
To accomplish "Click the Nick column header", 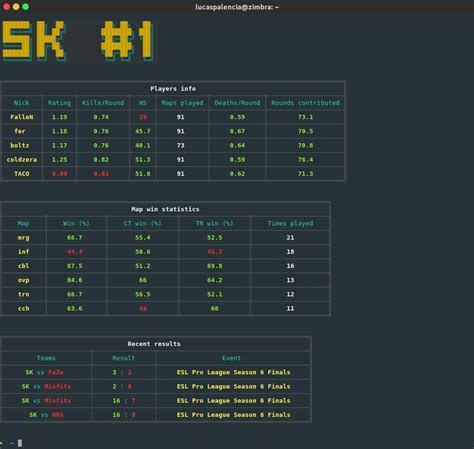I will pos(22,103).
